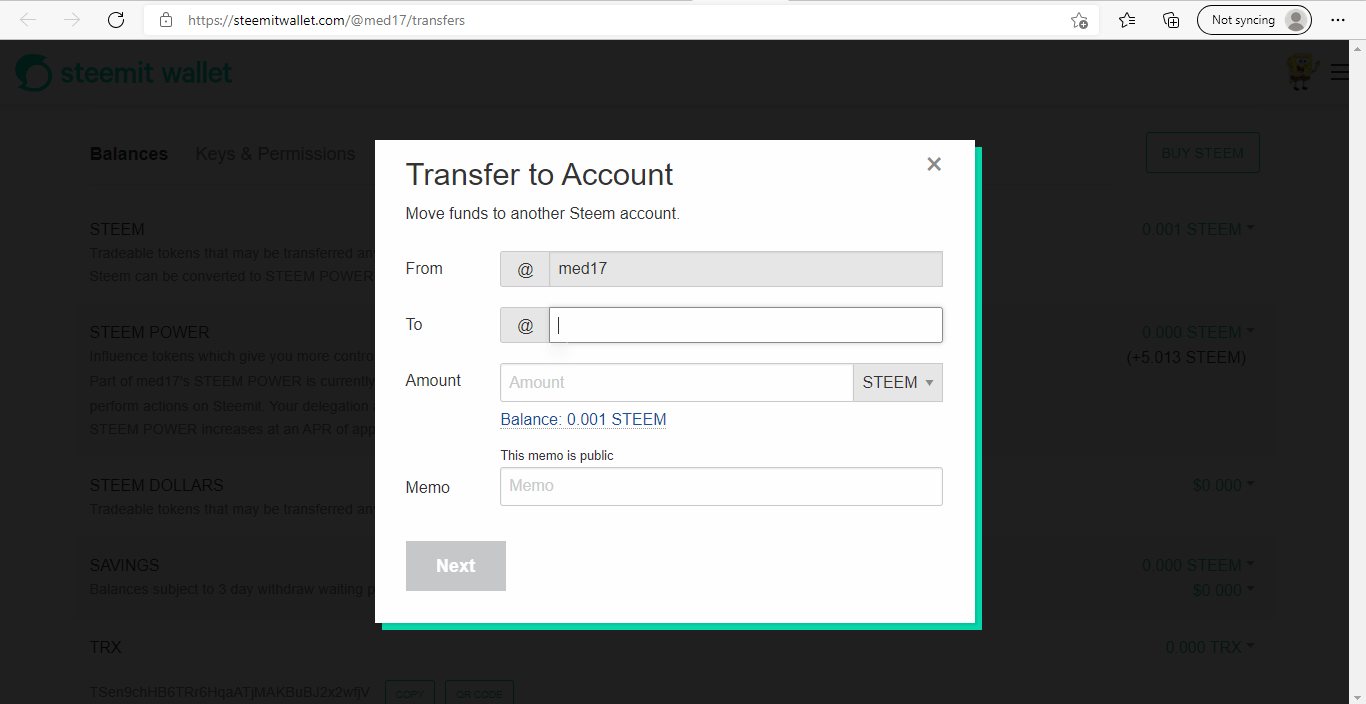This screenshot has width=1366, height=704.
Task: Open the Collections icon
Action: (x=1171, y=20)
